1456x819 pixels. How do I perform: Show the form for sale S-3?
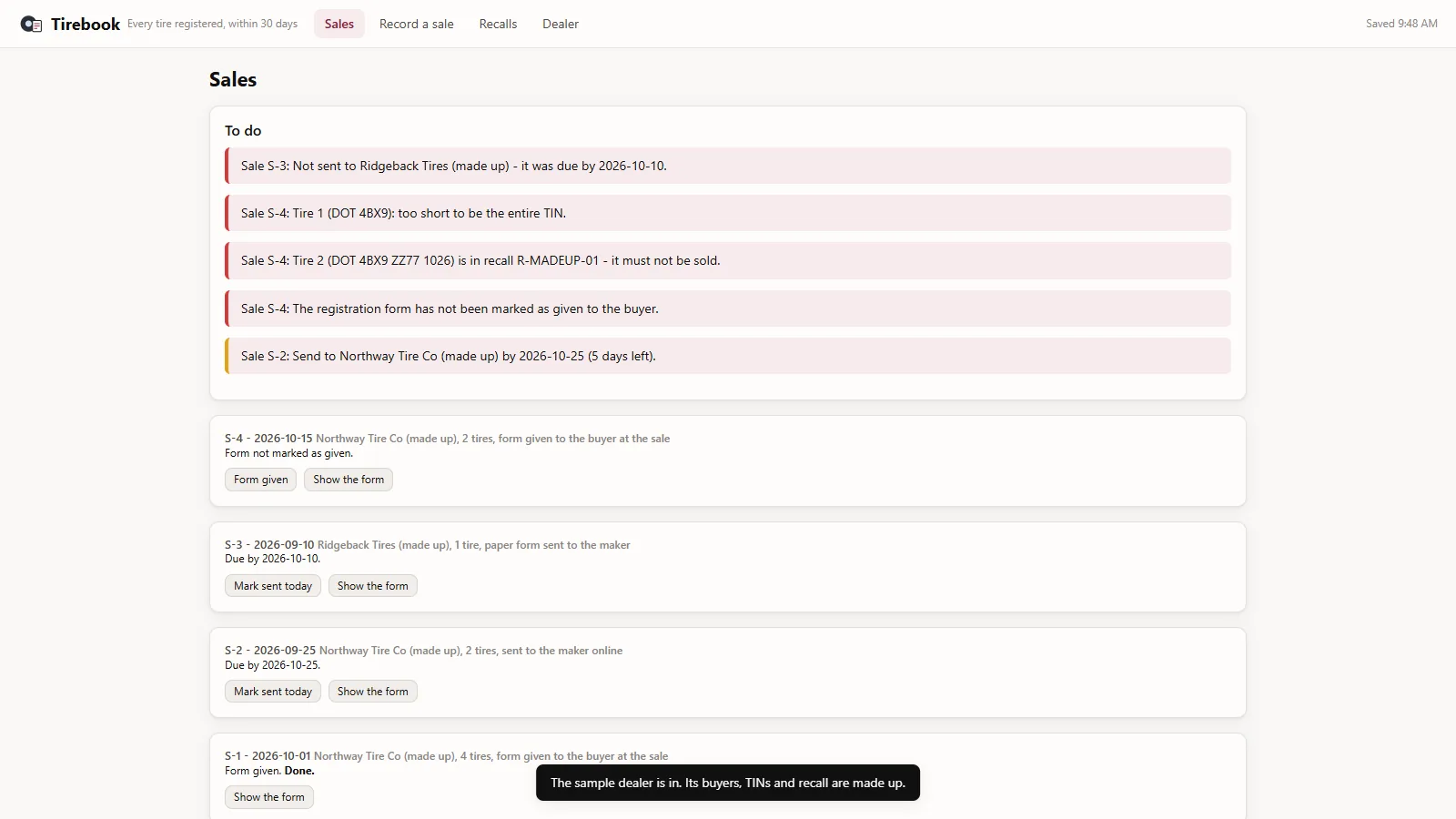(373, 586)
